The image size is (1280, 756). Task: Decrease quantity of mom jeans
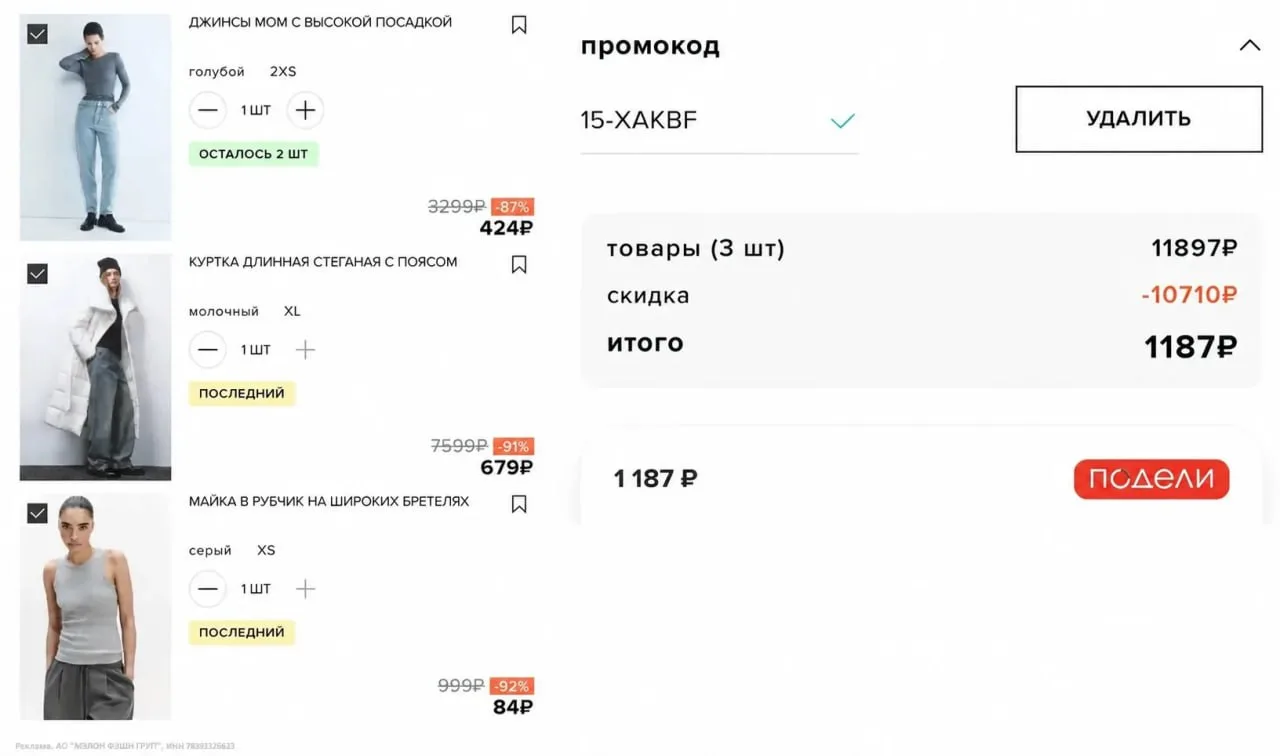[x=208, y=110]
